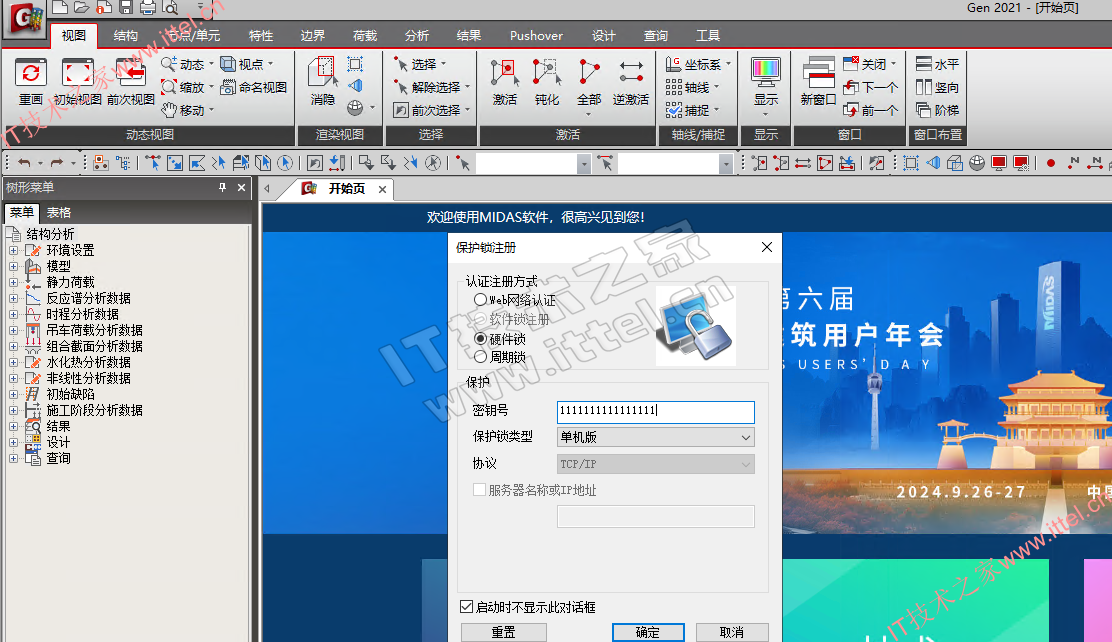
Task: Click the 密钥号 input field
Action: 655,411
